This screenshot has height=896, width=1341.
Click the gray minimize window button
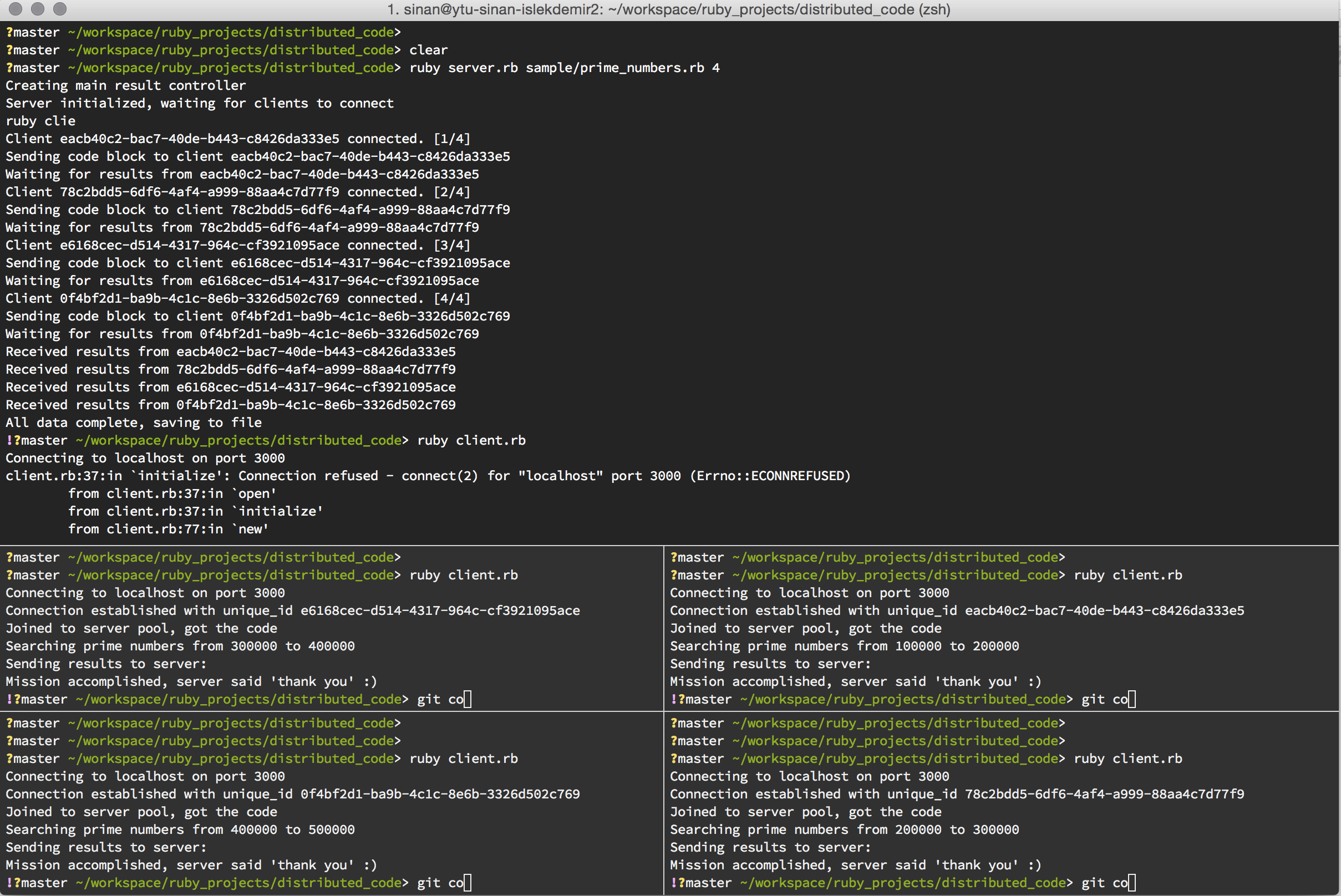[38, 8]
